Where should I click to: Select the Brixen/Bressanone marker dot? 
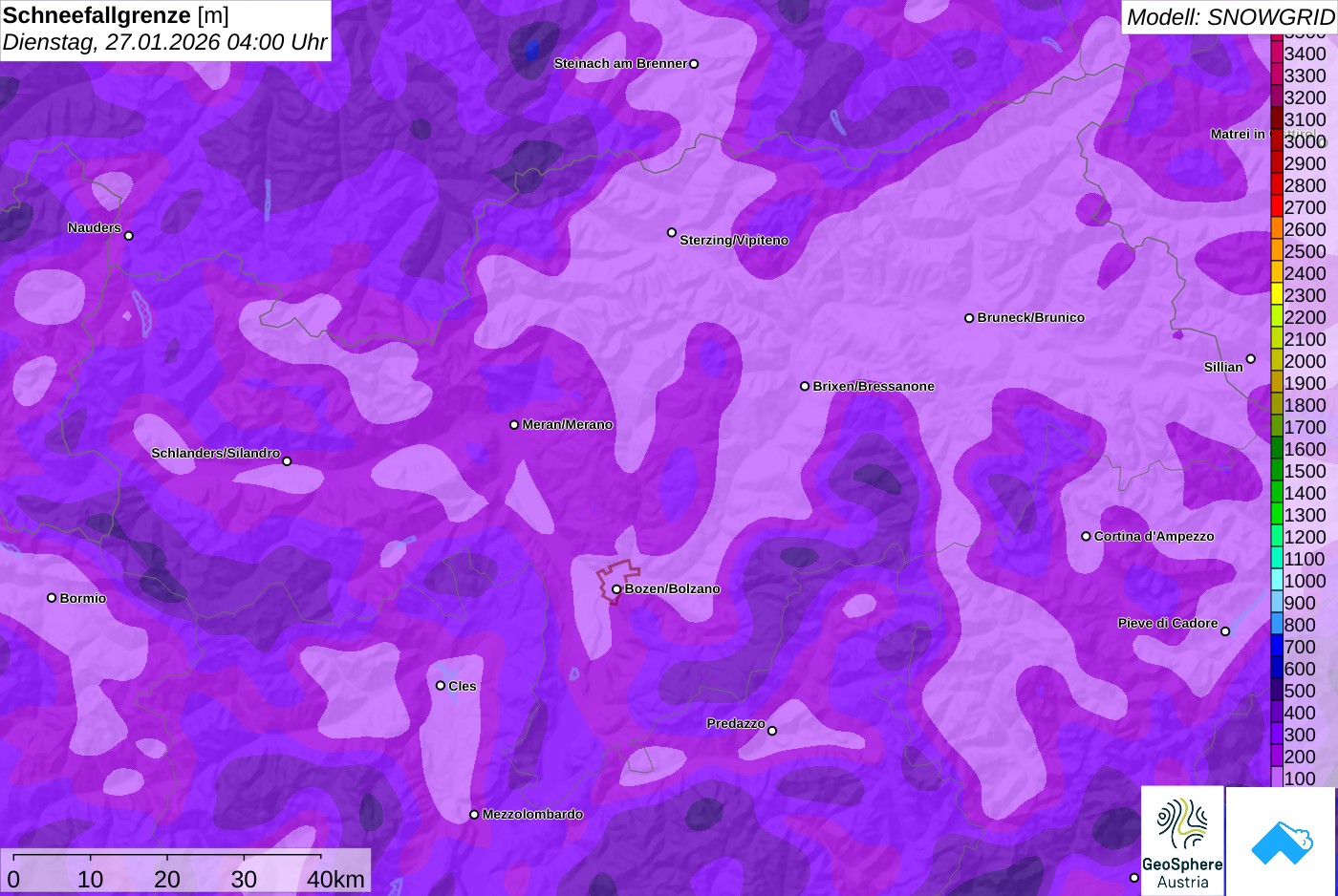805,387
